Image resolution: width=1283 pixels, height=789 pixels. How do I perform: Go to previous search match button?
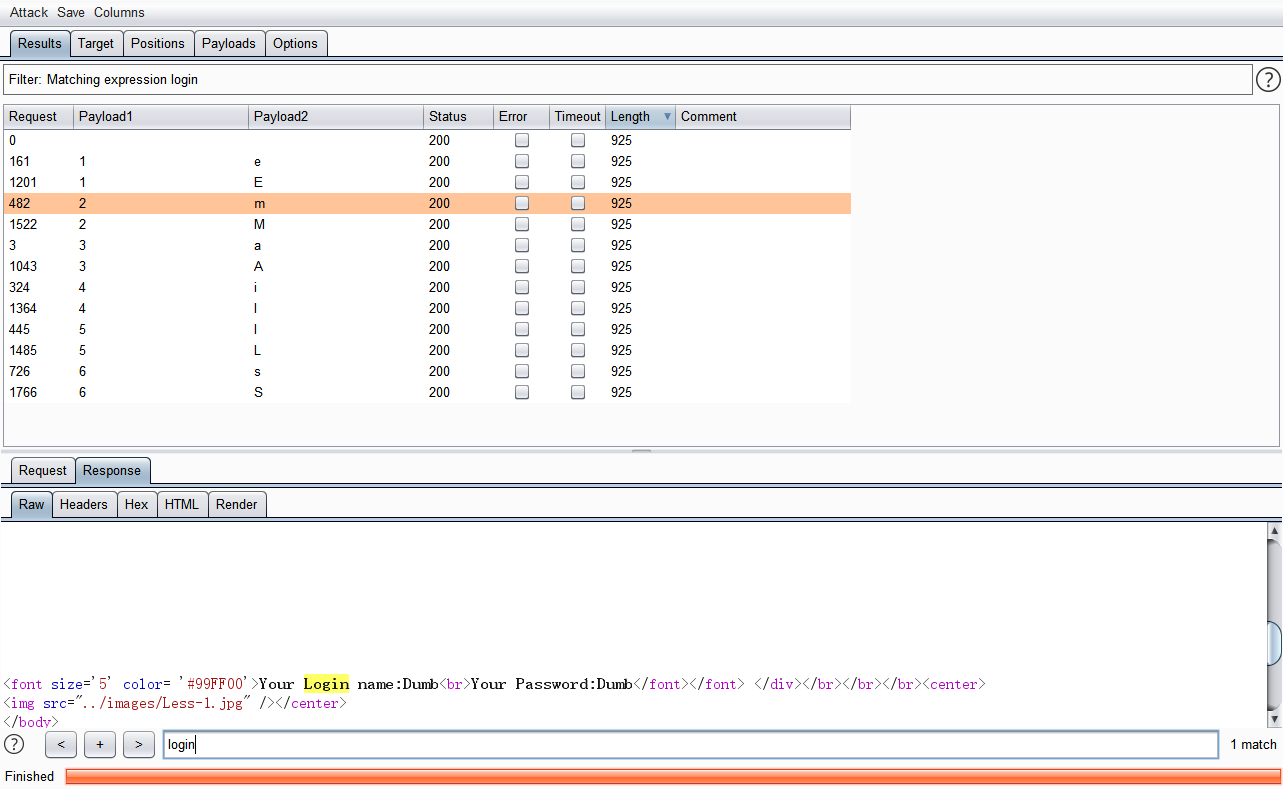61,744
